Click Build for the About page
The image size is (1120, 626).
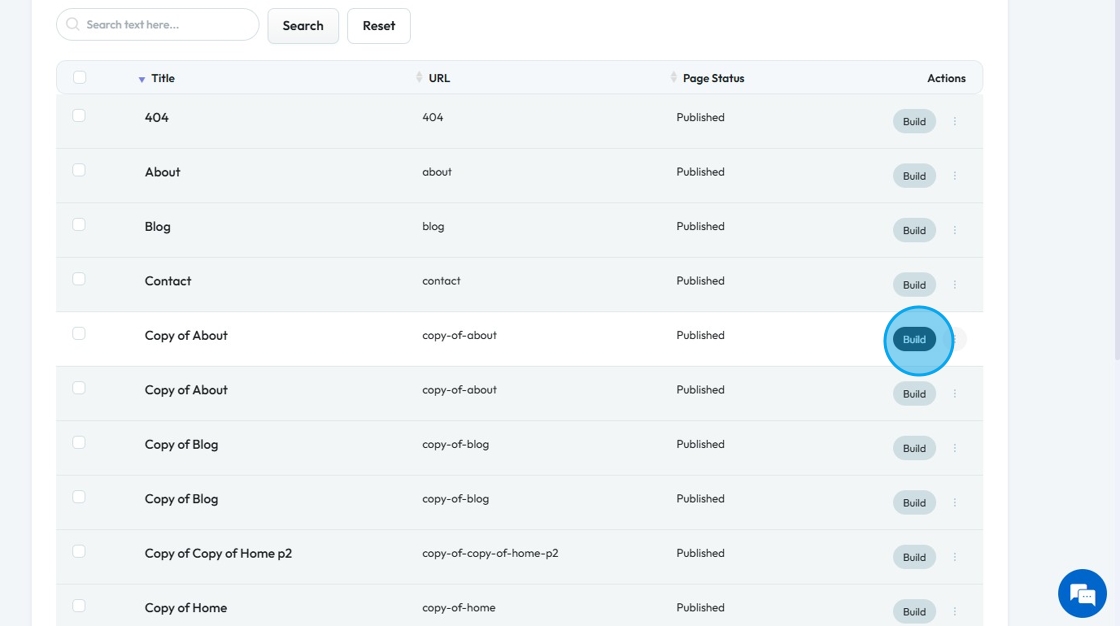tap(914, 176)
